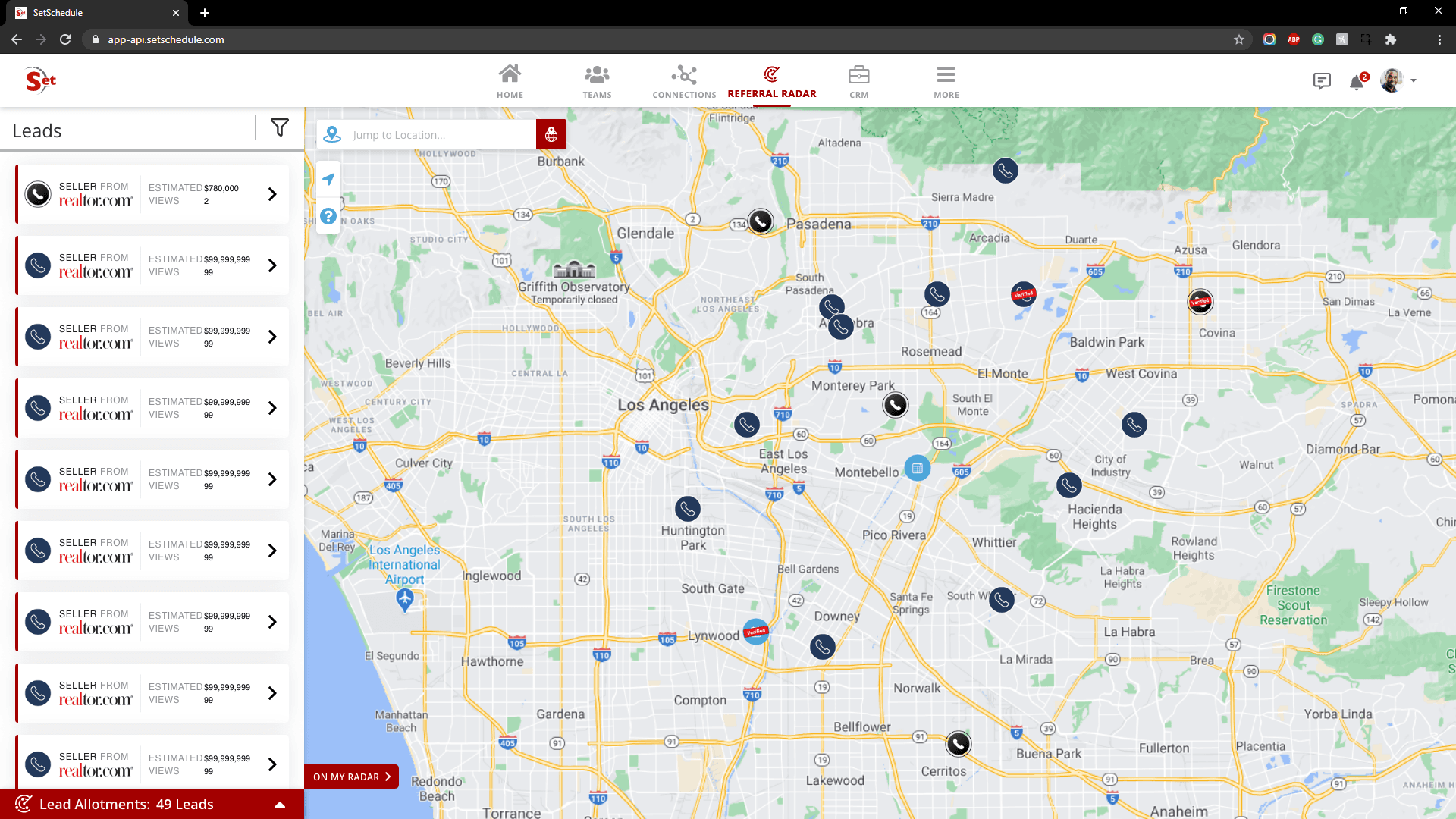Click the lead phone pin near Huntington Park
Screen dimensions: 1456x819
[688, 508]
